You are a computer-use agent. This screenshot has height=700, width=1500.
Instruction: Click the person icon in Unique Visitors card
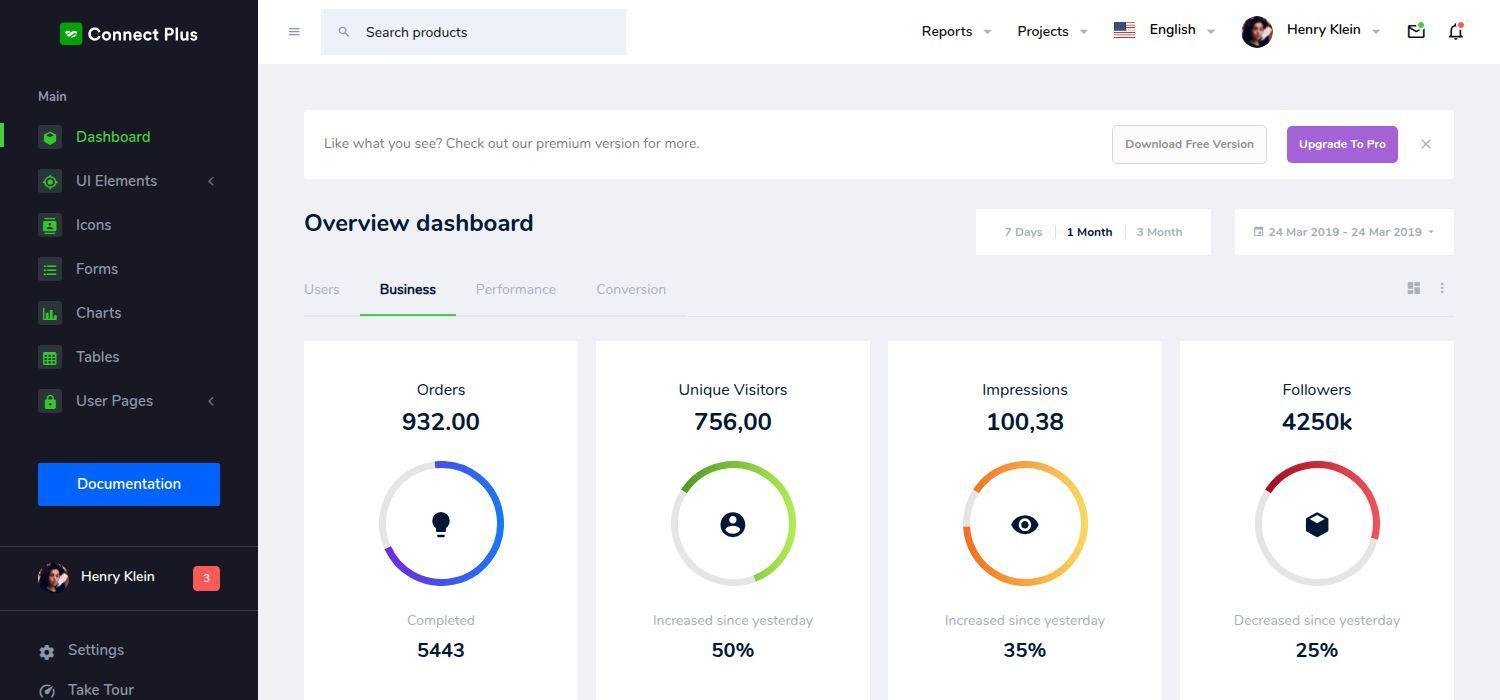[x=733, y=524]
